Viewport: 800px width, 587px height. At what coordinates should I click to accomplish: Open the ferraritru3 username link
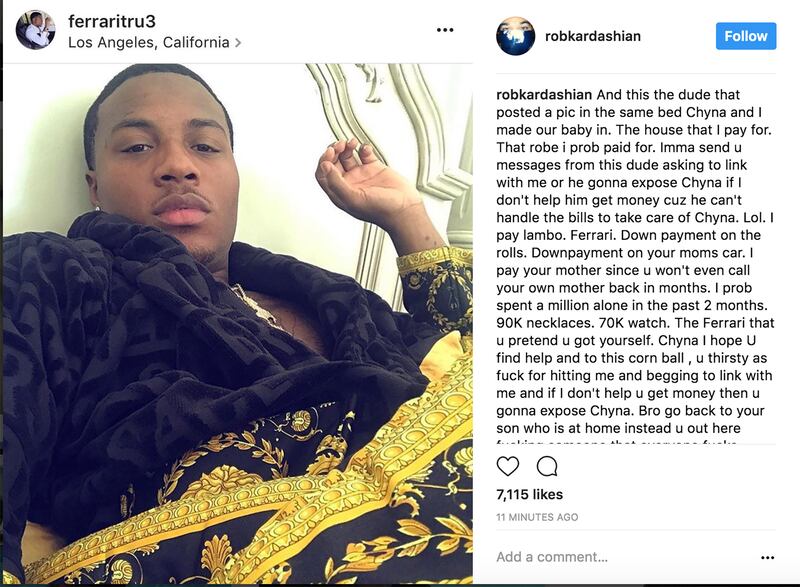[112, 21]
